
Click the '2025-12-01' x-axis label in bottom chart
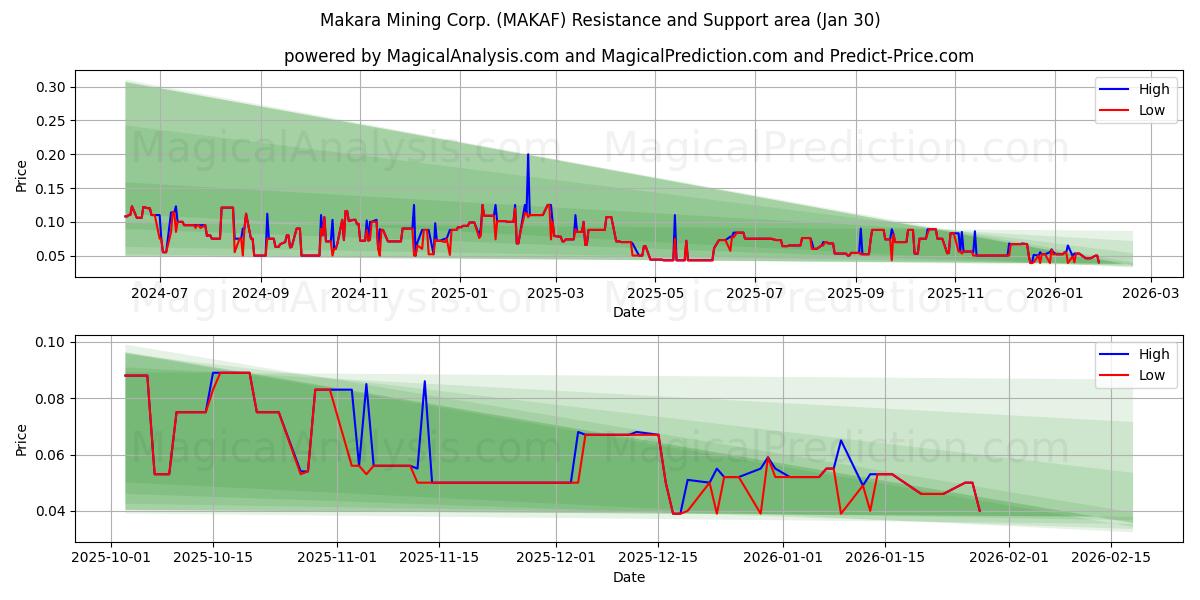pos(556,559)
